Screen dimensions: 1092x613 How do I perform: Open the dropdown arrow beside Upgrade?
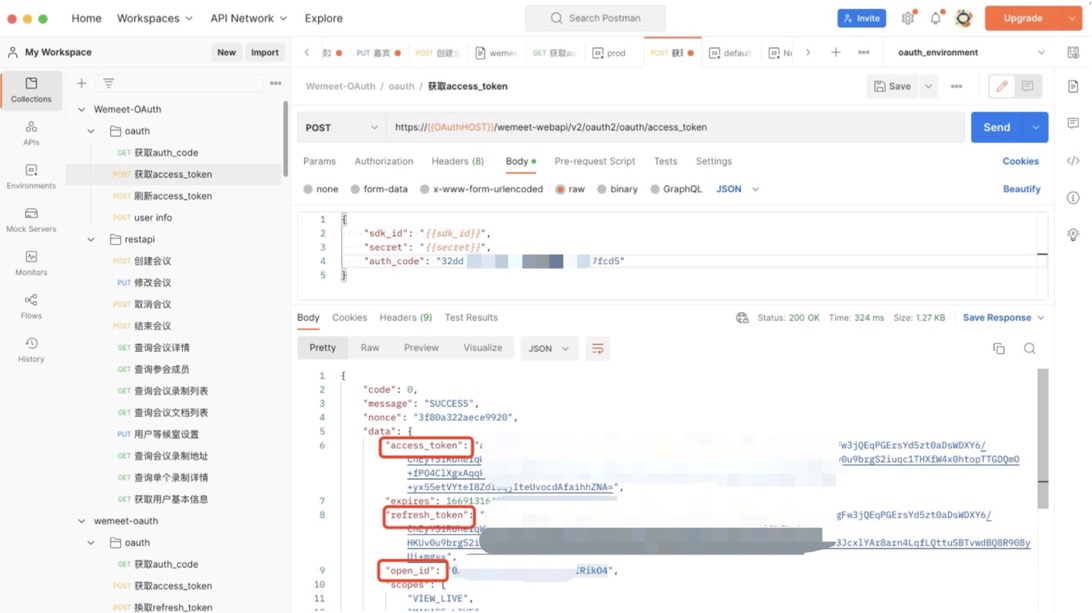point(1072,18)
